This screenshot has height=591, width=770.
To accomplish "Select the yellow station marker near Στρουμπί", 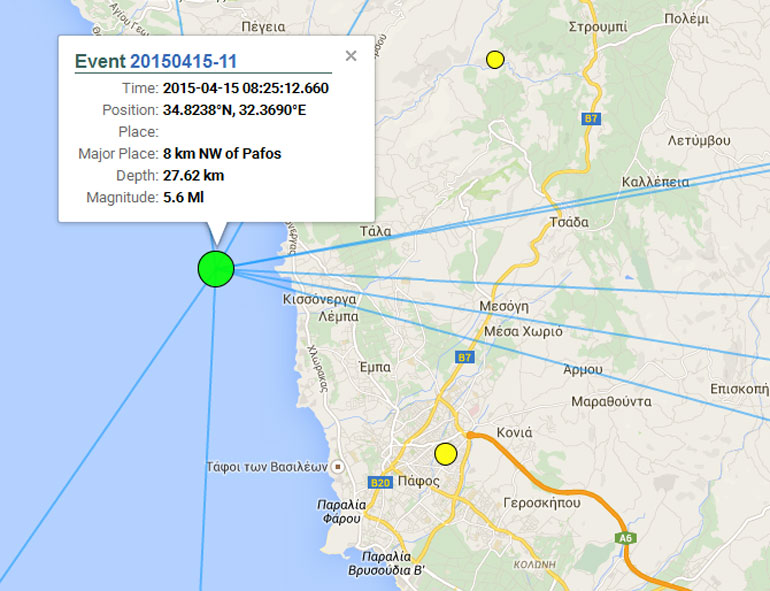I will [494, 60].
